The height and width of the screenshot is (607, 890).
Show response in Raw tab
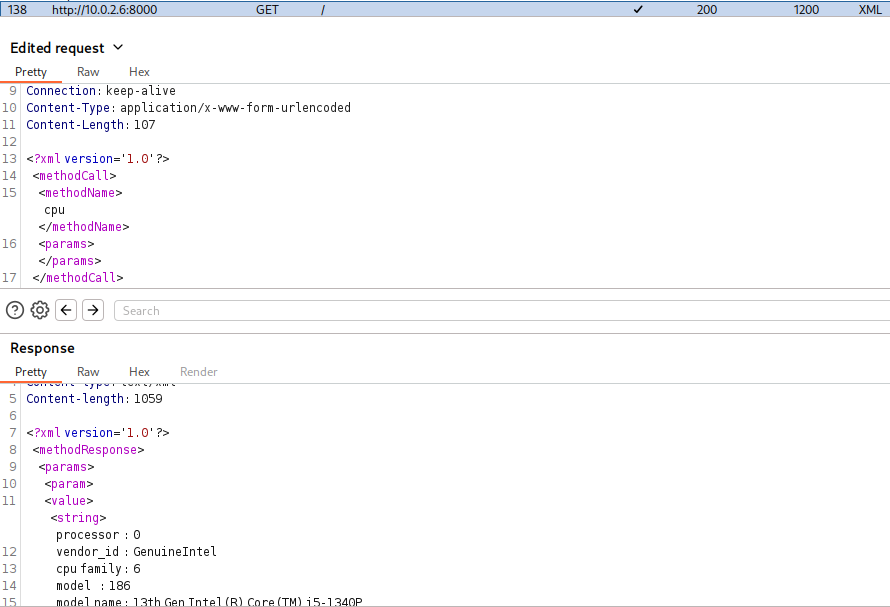(x=88, y=372)
